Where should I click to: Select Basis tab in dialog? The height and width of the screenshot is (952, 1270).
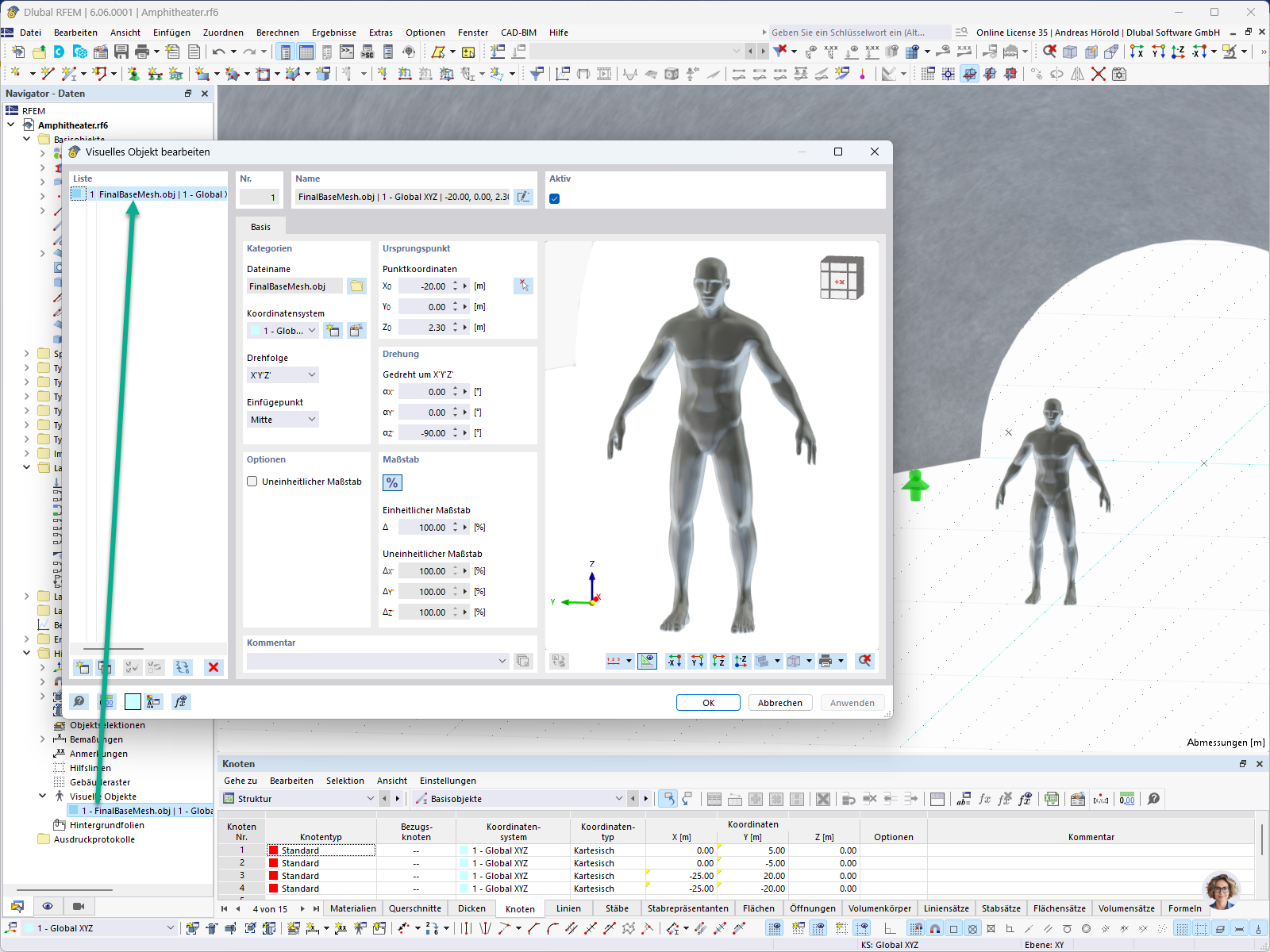coord(261,227)
